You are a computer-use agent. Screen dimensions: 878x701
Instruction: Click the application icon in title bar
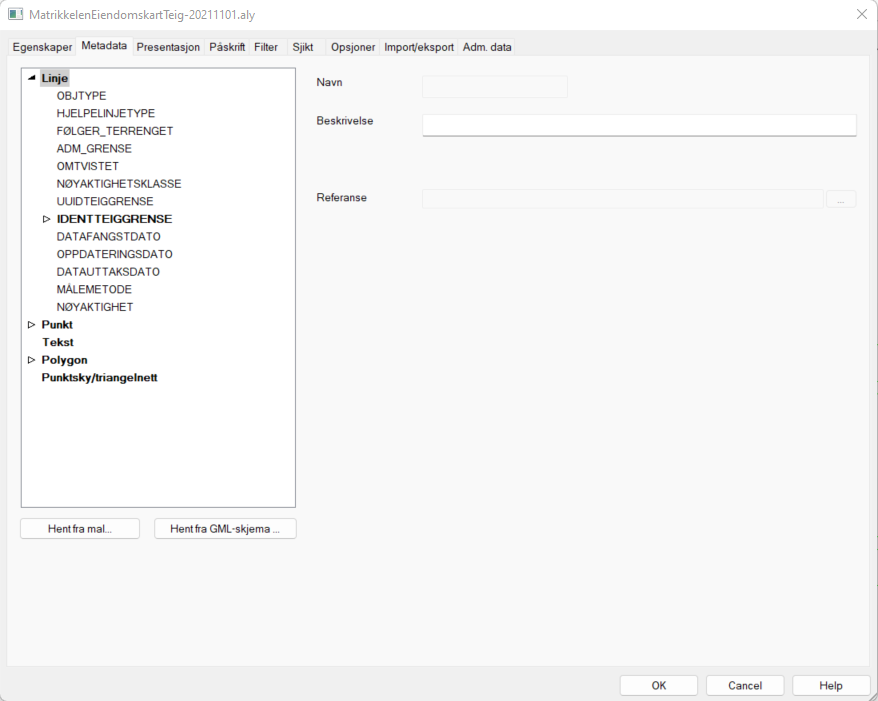point(15,14)
